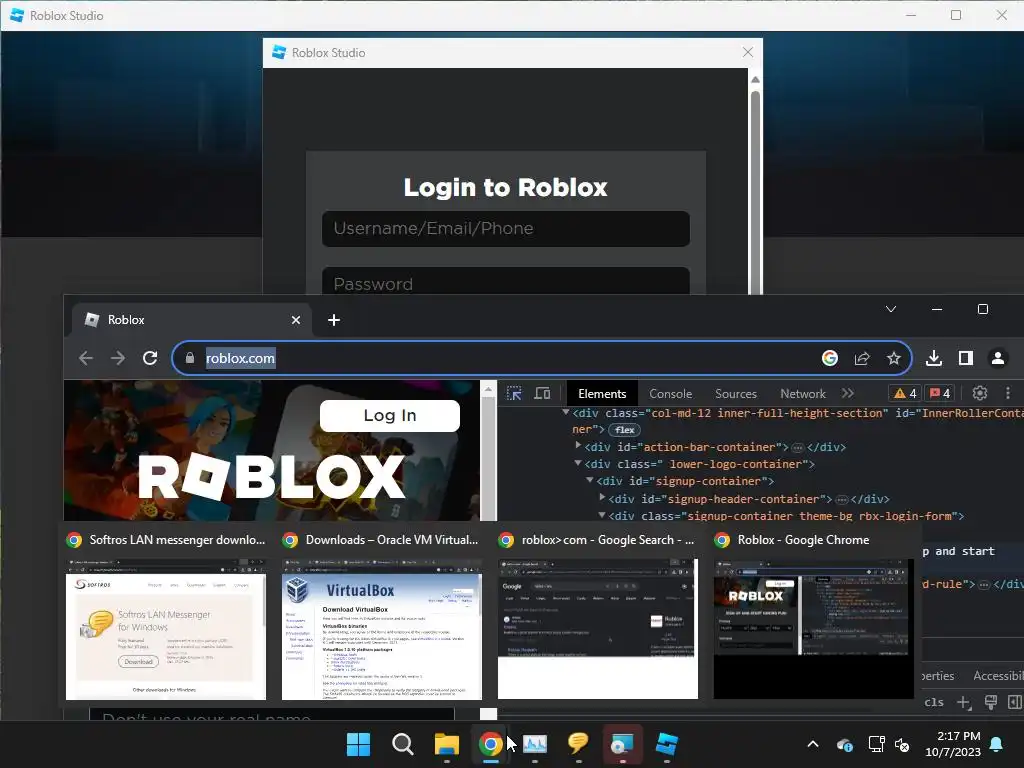
Task: Open DevTools three-dot customize menu
Action: coord(1008,393)
